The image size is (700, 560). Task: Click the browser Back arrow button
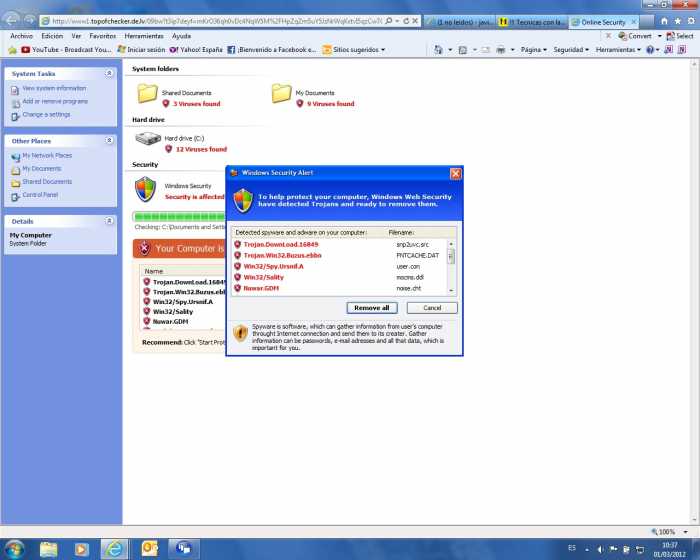click(11, 20)
